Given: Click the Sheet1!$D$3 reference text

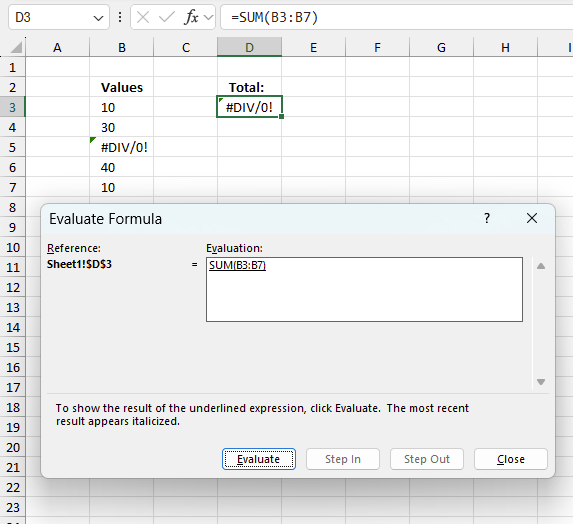Looking at the screenshot, I should tap(79, 264).
